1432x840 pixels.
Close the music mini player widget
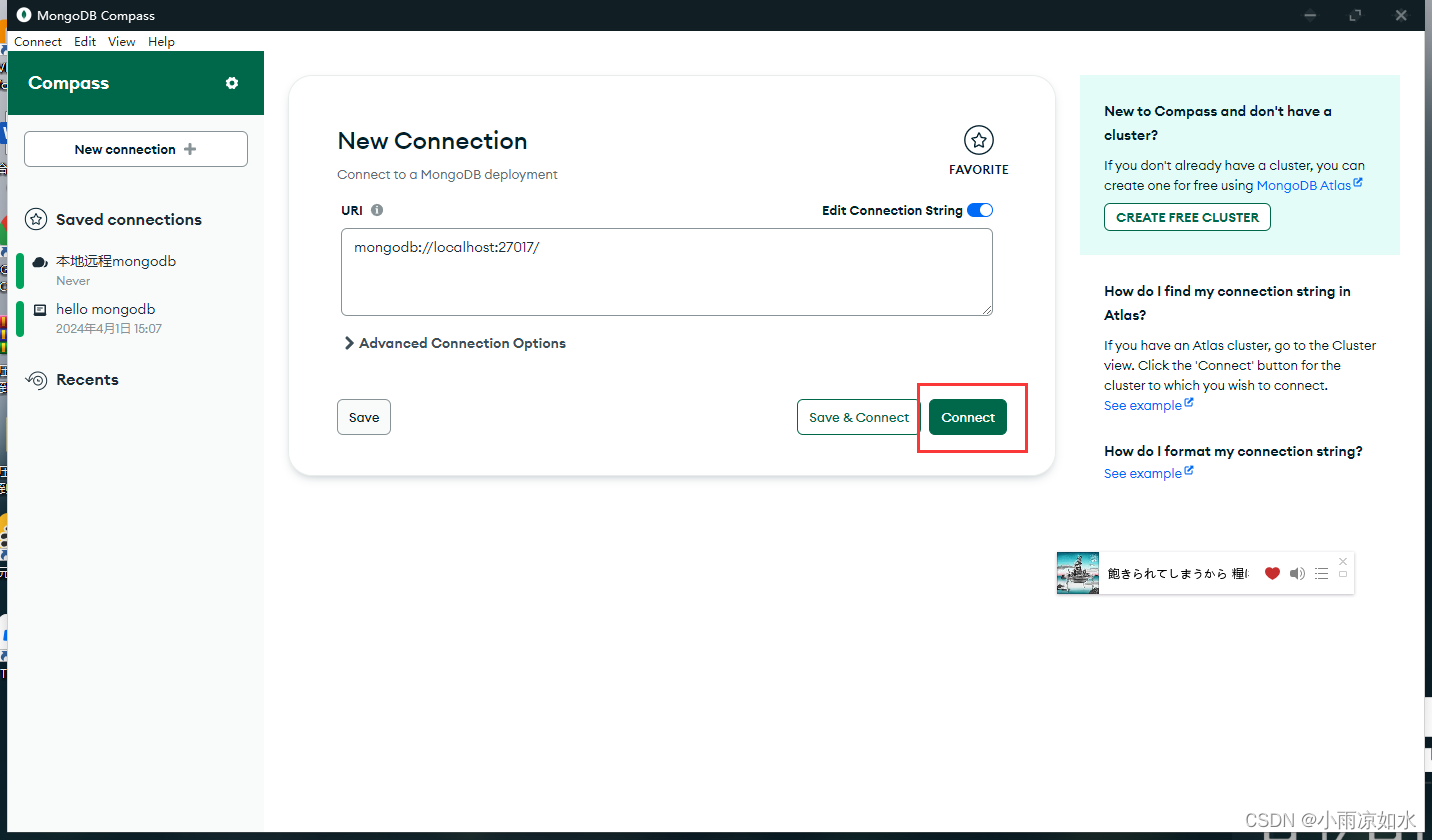tap(1343, 561)
